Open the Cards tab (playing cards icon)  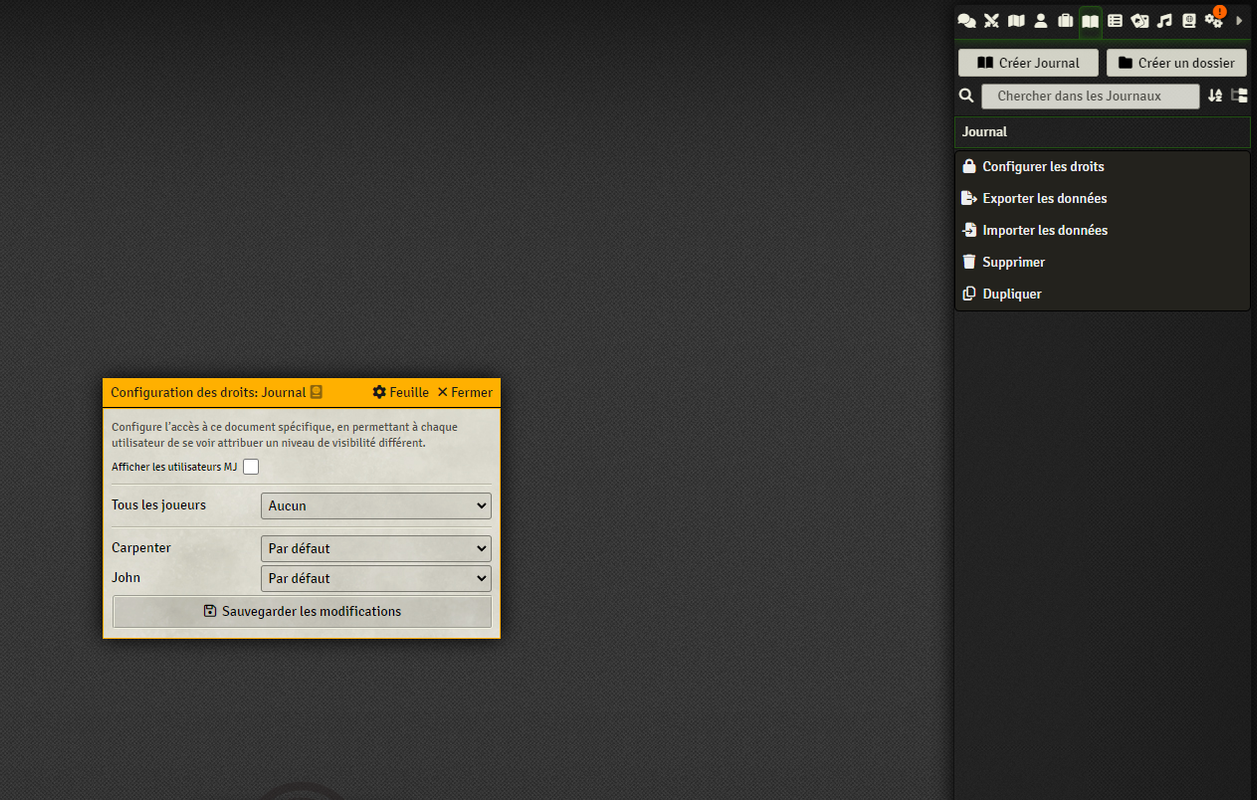pyautogui.click(x=1140, y=20)
